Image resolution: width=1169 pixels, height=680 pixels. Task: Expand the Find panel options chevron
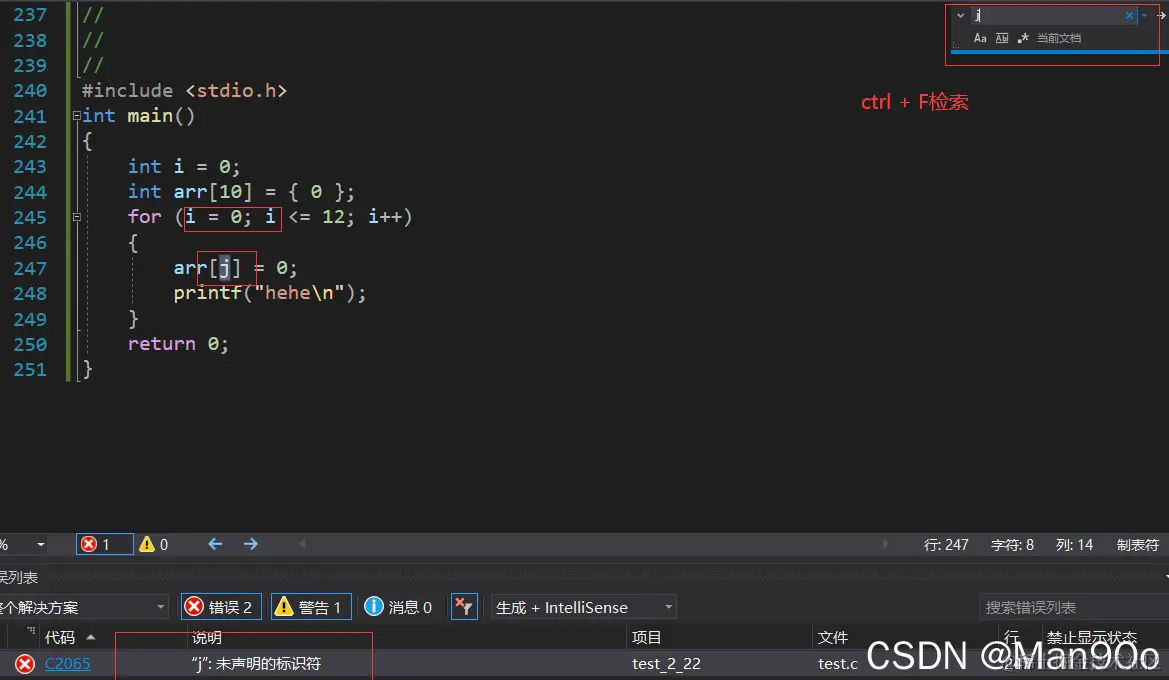(960, 15)
